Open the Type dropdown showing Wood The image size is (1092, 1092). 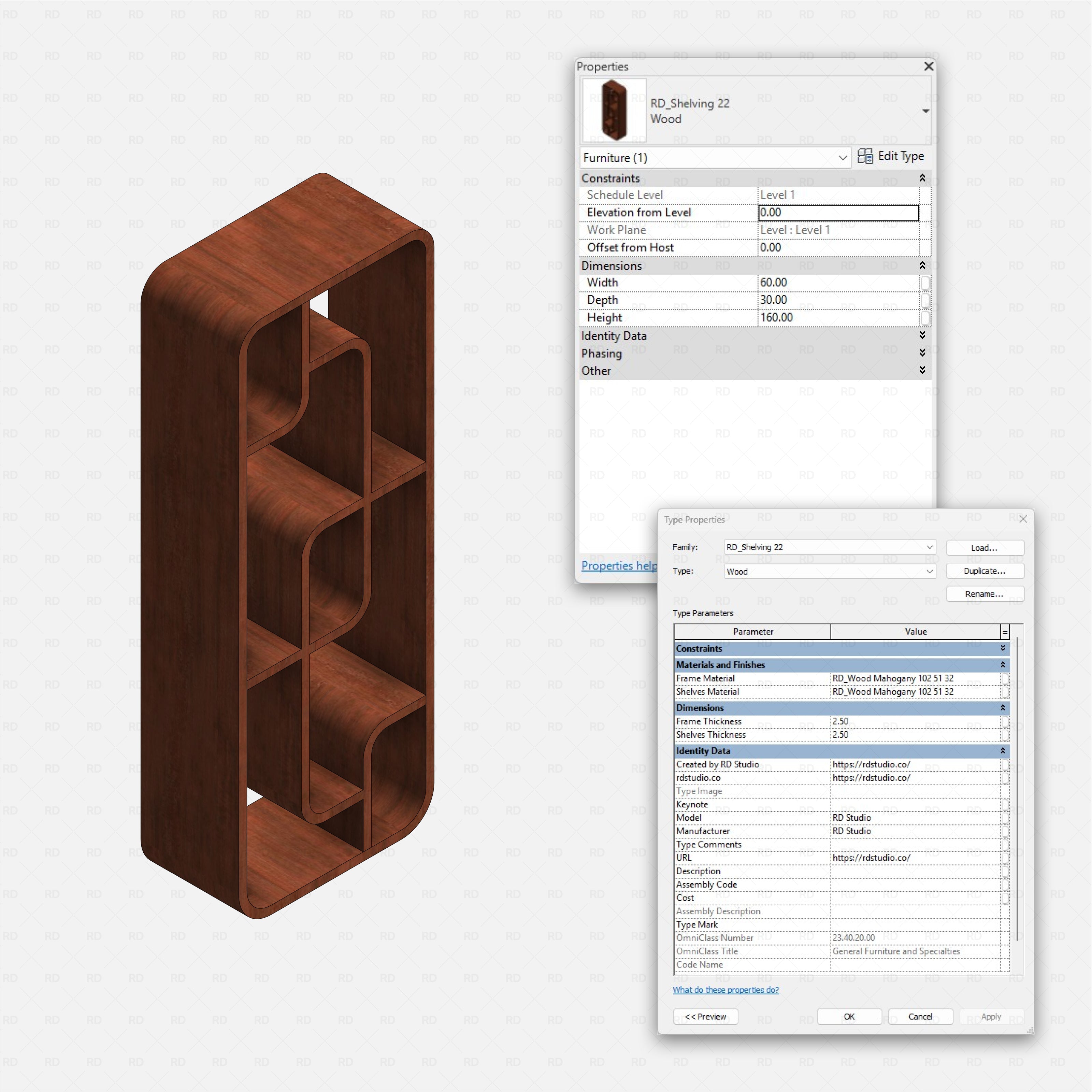point(830,572)
